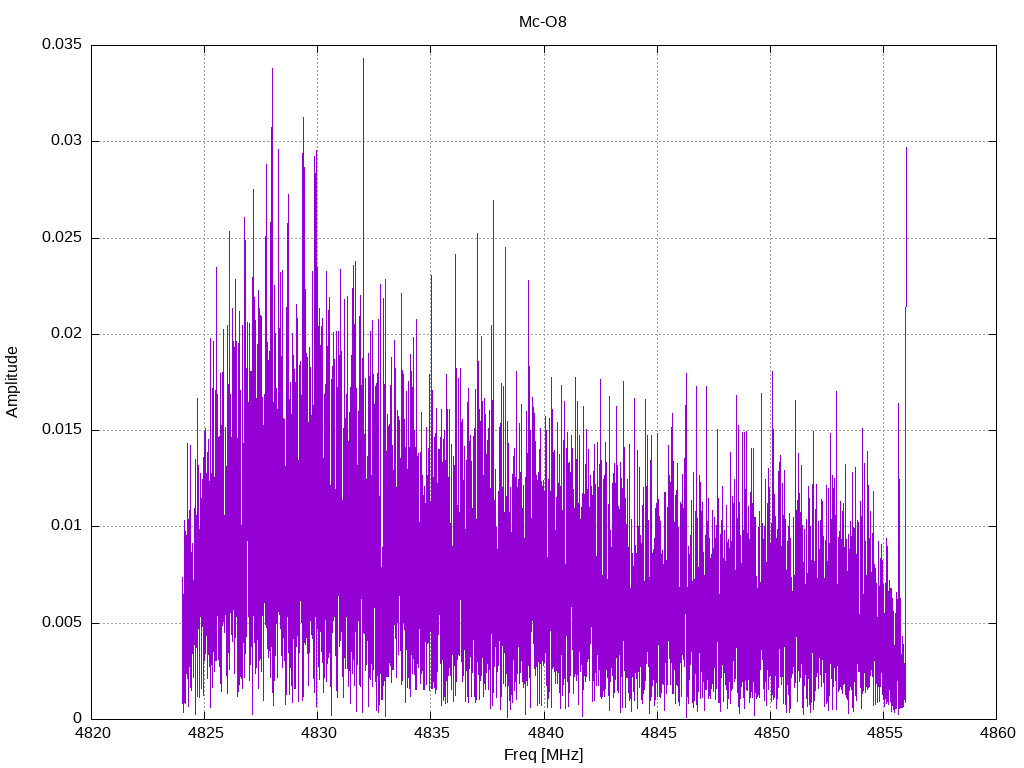Click the Amplitude y-axis label

(x=12, y=382)
